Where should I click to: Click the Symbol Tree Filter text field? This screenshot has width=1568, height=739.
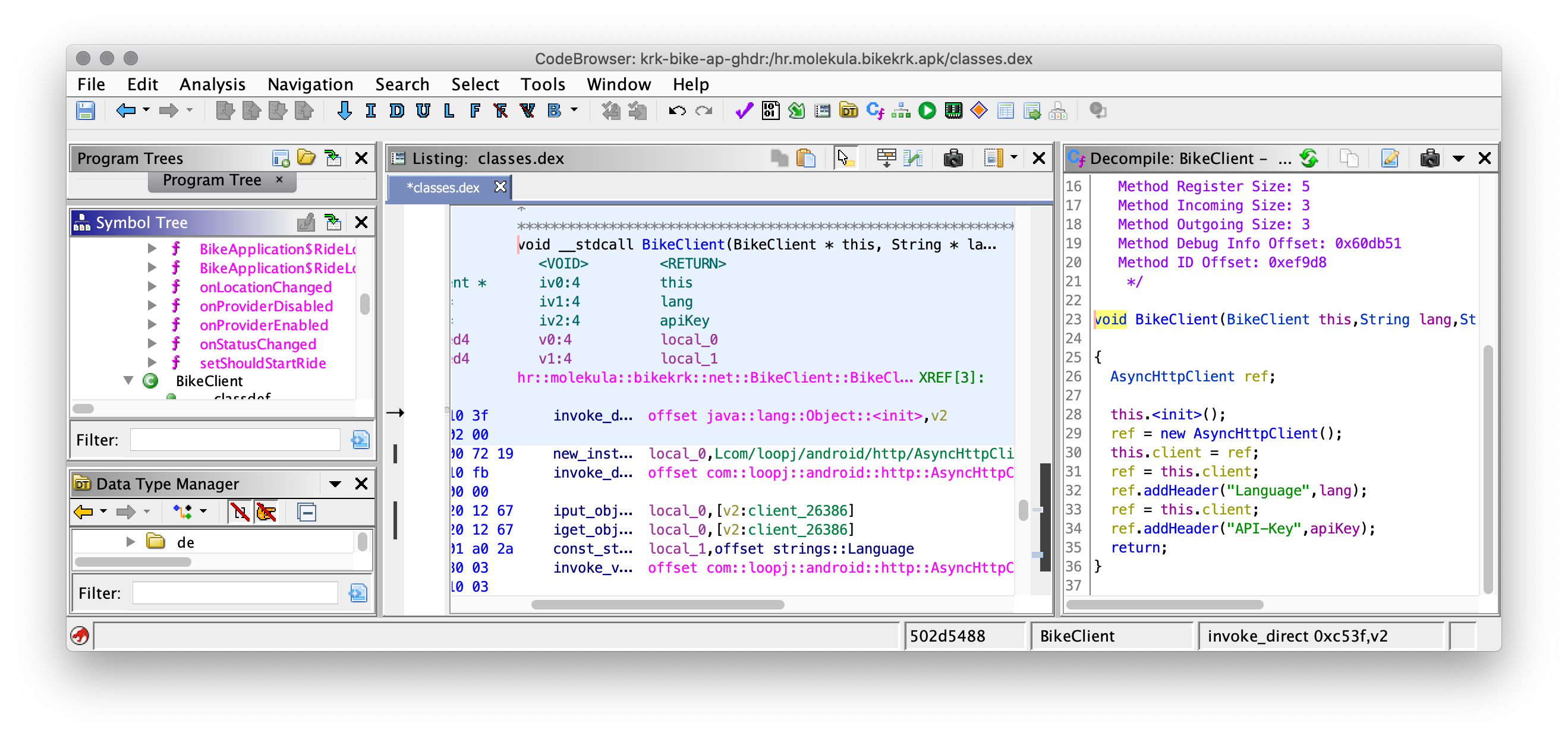(235, 440)
